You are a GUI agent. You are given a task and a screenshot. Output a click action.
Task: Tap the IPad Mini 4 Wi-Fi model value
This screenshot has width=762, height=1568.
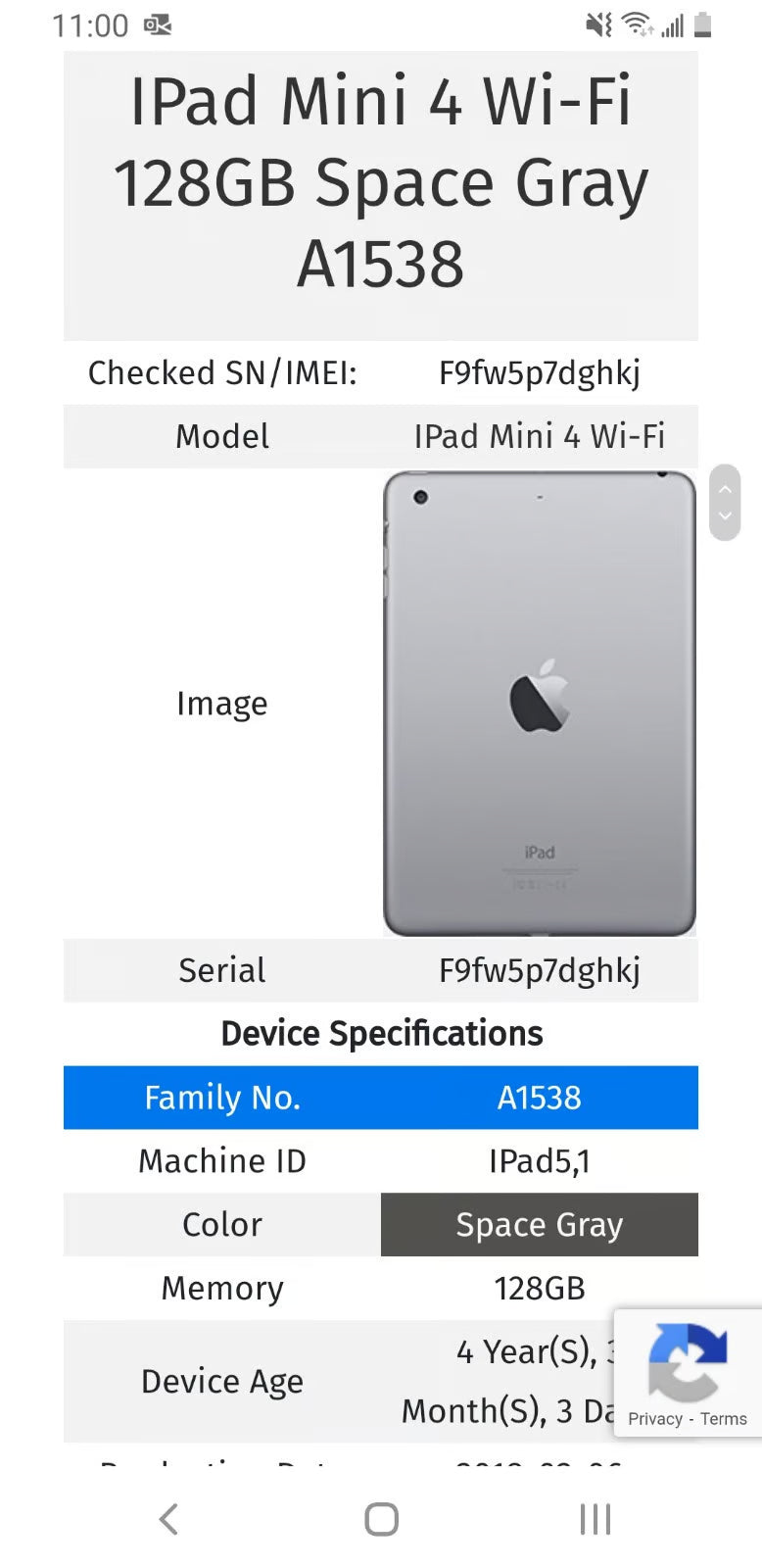click(x=540, y=436)
